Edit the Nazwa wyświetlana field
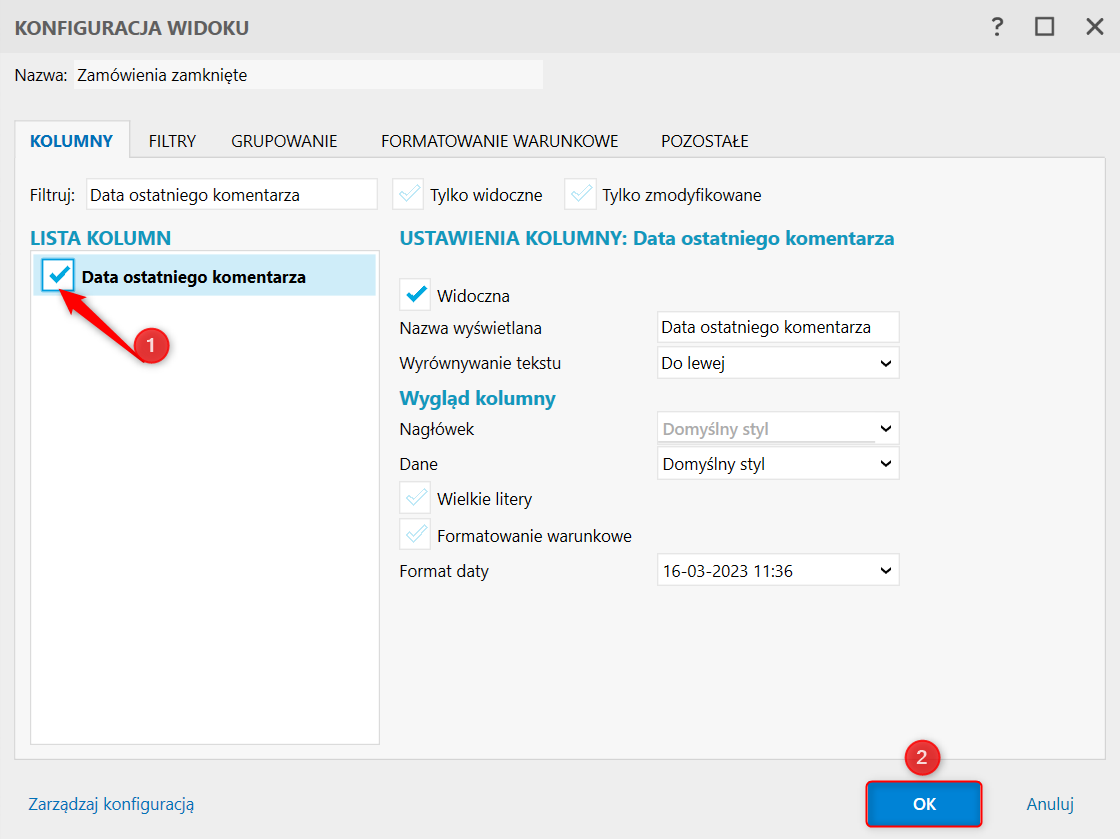1120x839 pixels. tap(778, 327)
